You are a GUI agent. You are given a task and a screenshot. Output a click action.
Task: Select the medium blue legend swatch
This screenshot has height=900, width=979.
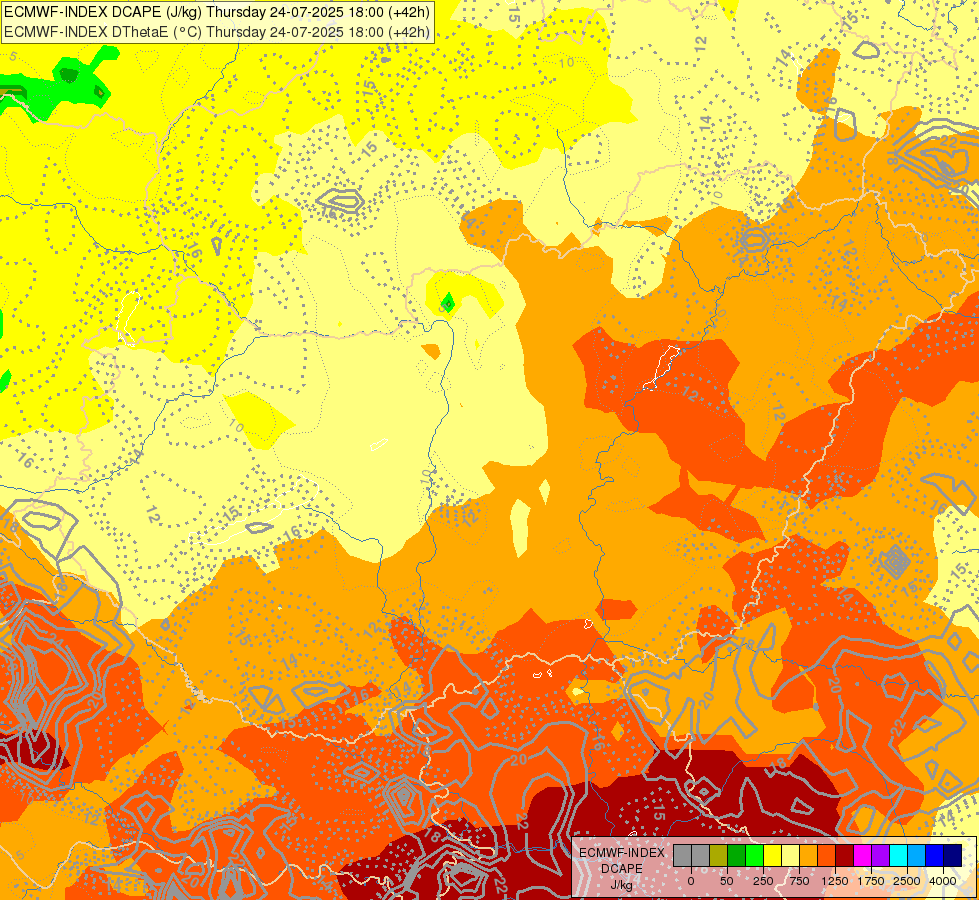(934, 856)
